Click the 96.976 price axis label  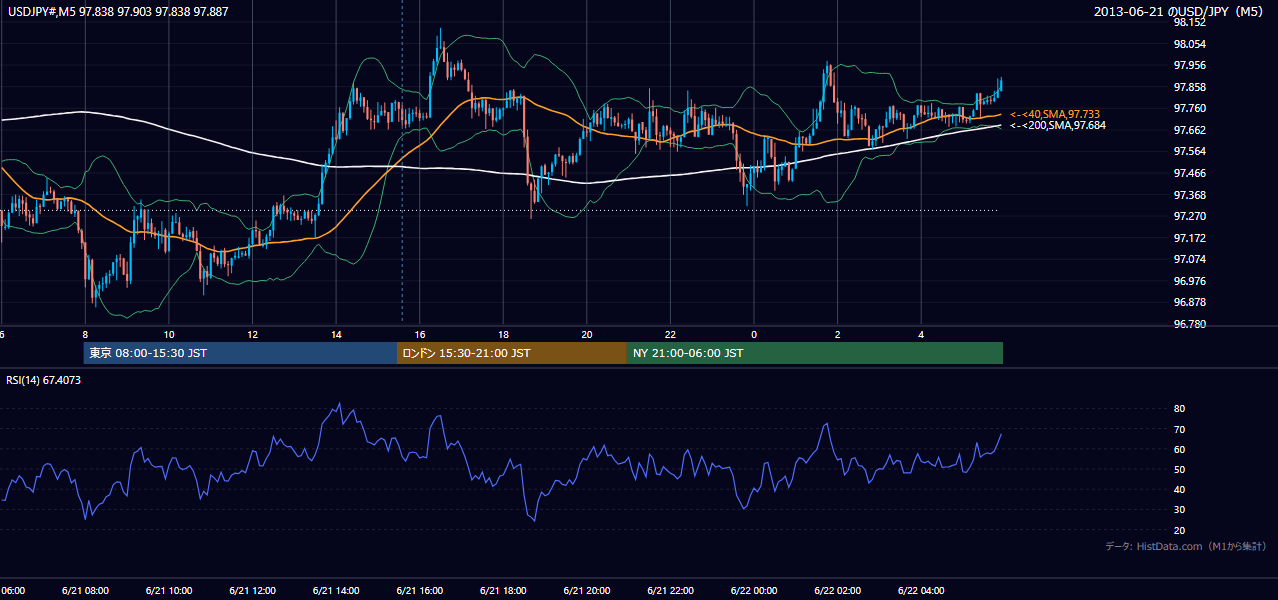click(x=1190, y=281)
